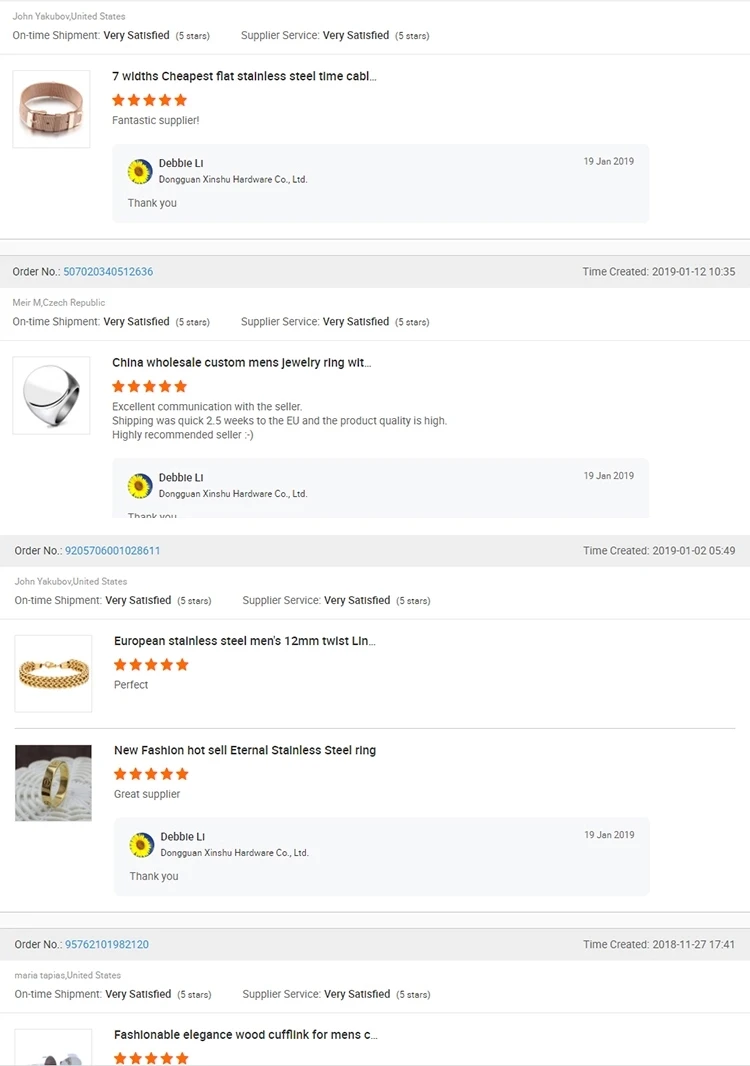750x1066 pixels.
Task: Click the silver signet ring thumbnail
Action: click(51, 395)
